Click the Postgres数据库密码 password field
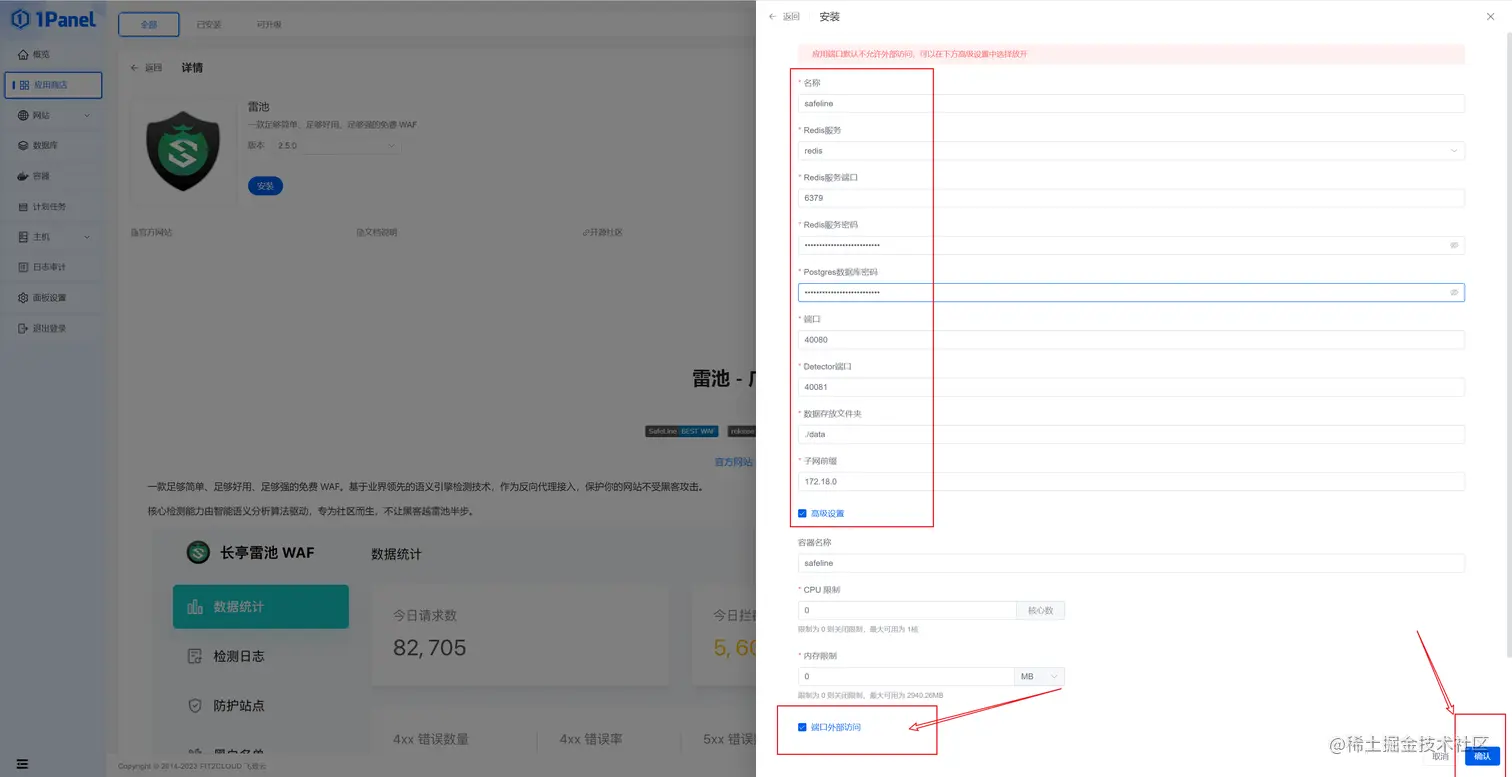1512x777 pixels. pyautogui.click(x=1131, y=292)
